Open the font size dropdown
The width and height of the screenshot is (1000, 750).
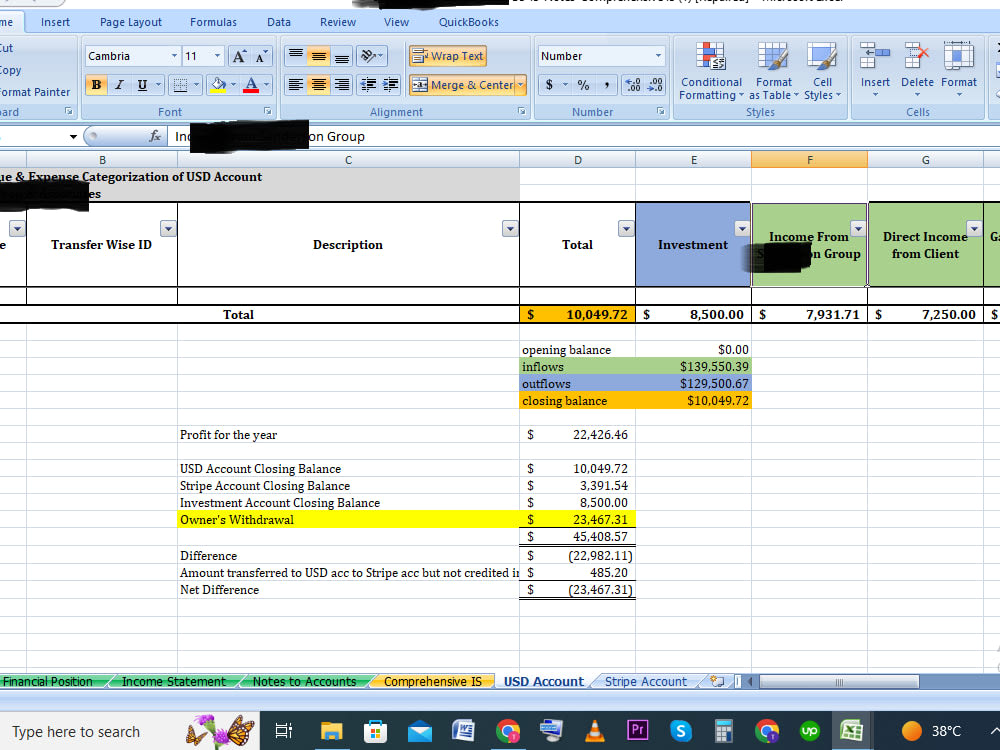click(x=216, y=56)
